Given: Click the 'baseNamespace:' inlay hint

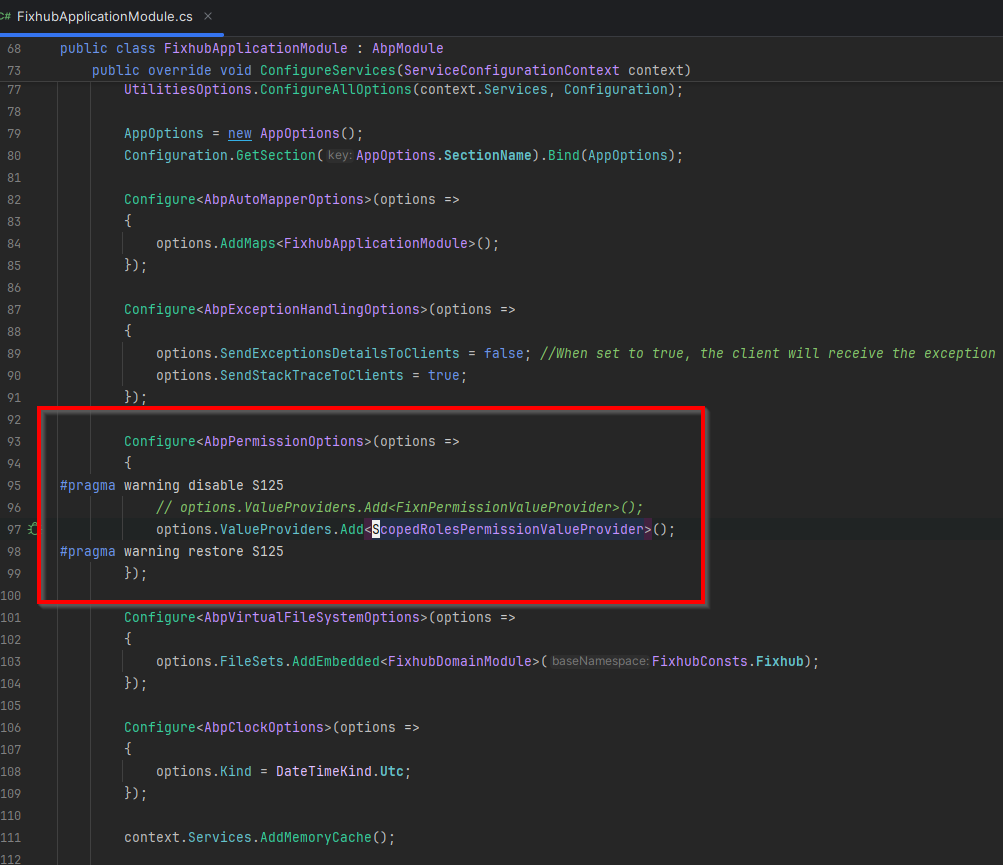Looking at the screenshot, I should click(600, 662).
